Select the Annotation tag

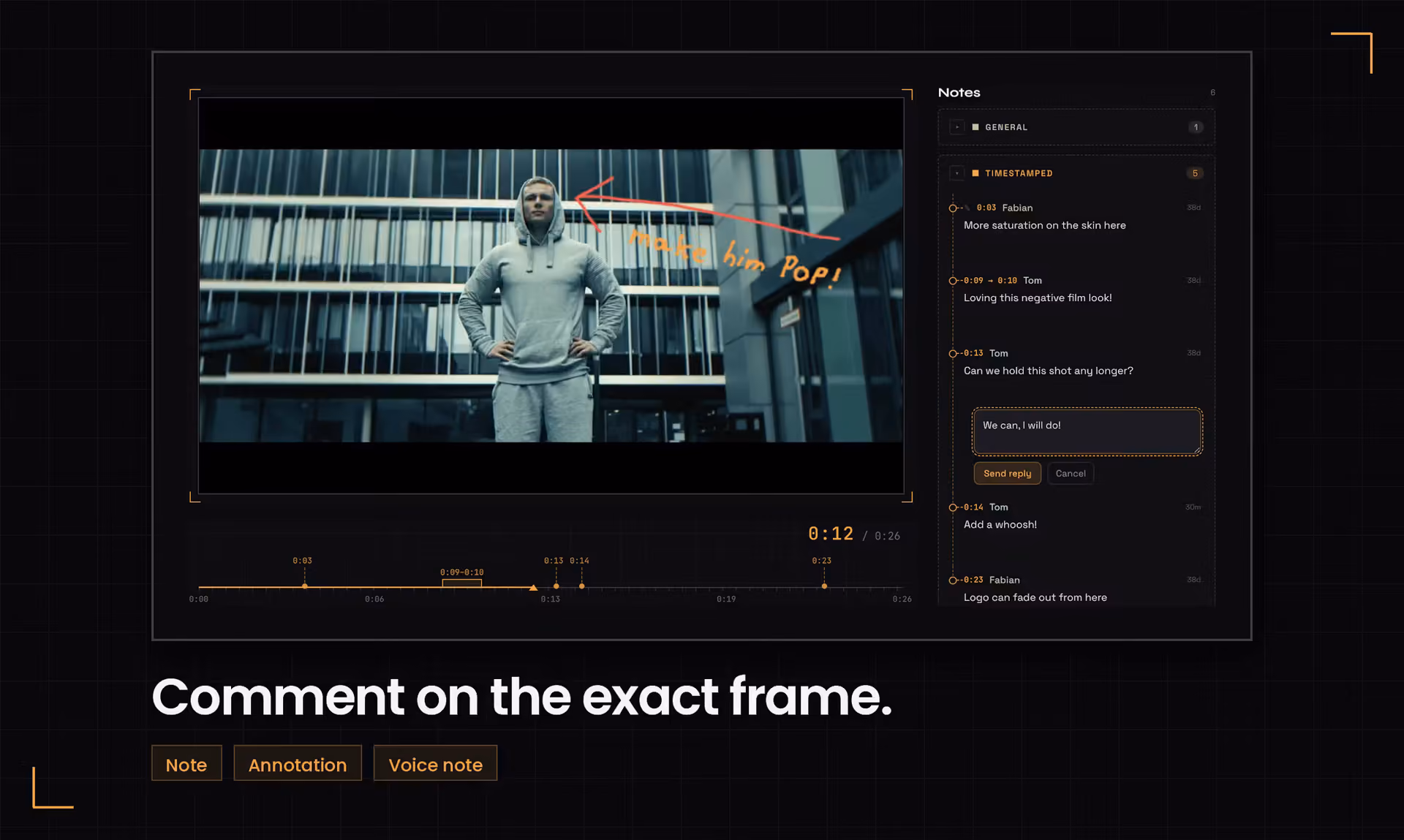click(298, 764)
